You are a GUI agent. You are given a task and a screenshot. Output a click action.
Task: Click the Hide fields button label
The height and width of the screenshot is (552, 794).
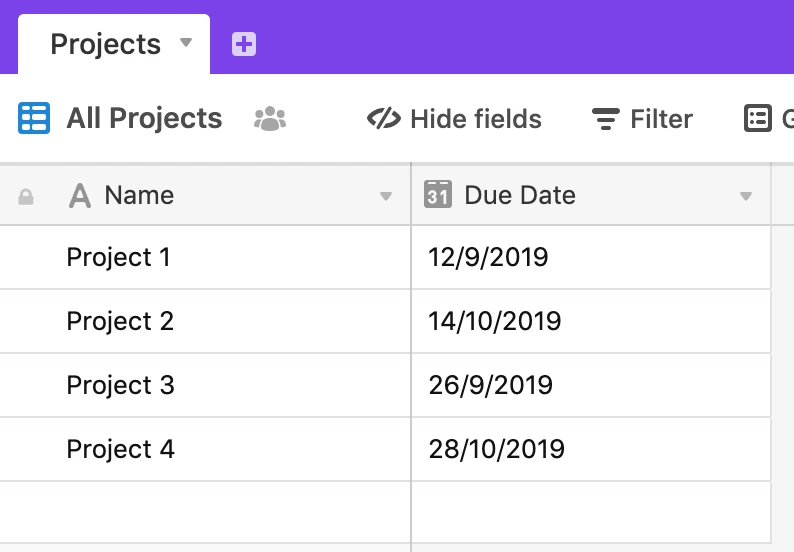(476, 119)
